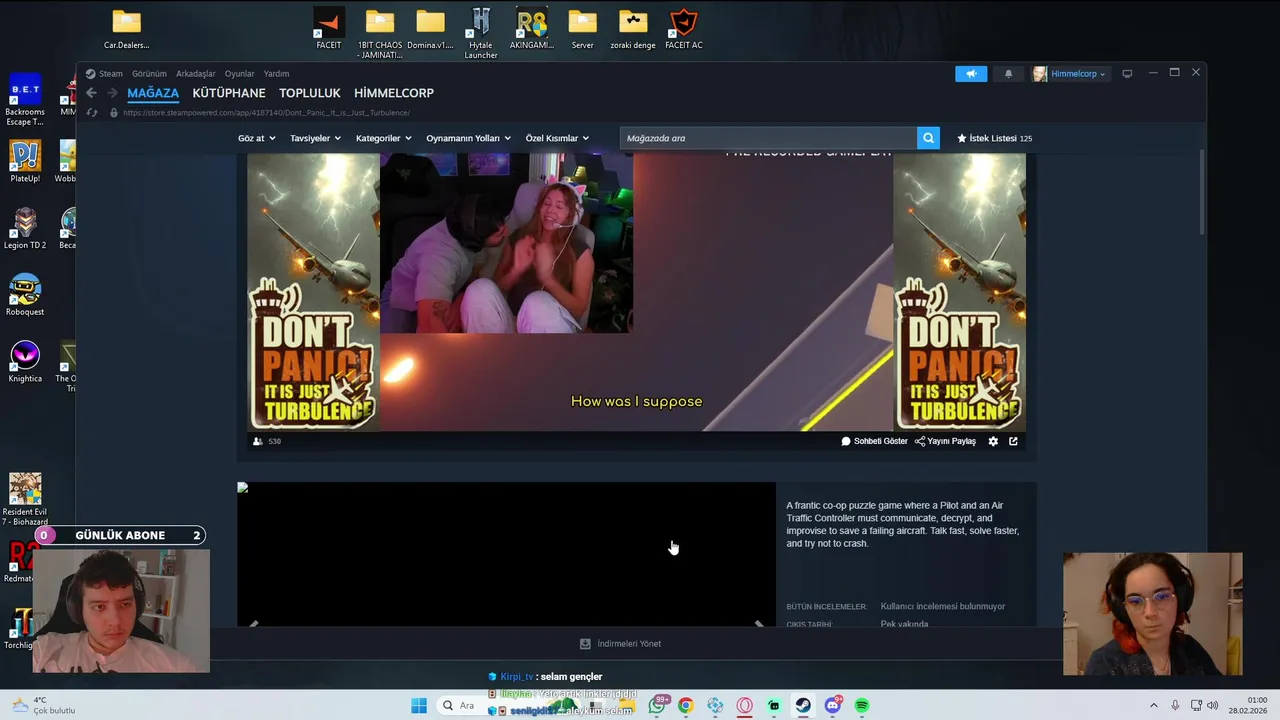Open Car.Dealers desktop folder
The height and width of the screenshot is (720, 1280).
(127, 29)
